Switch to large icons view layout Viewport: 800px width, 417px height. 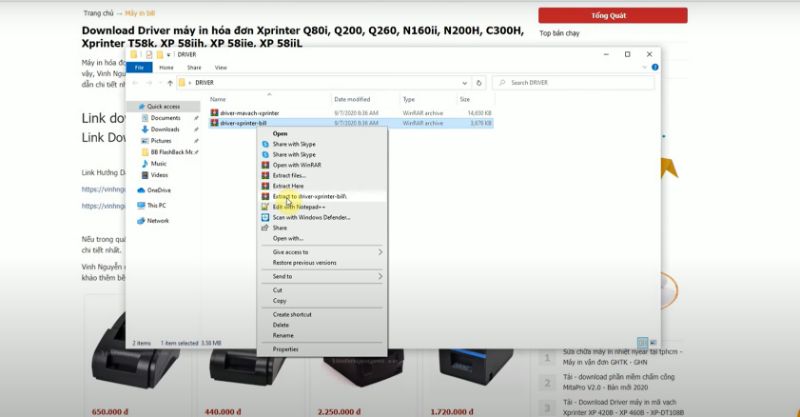(651, 341)
